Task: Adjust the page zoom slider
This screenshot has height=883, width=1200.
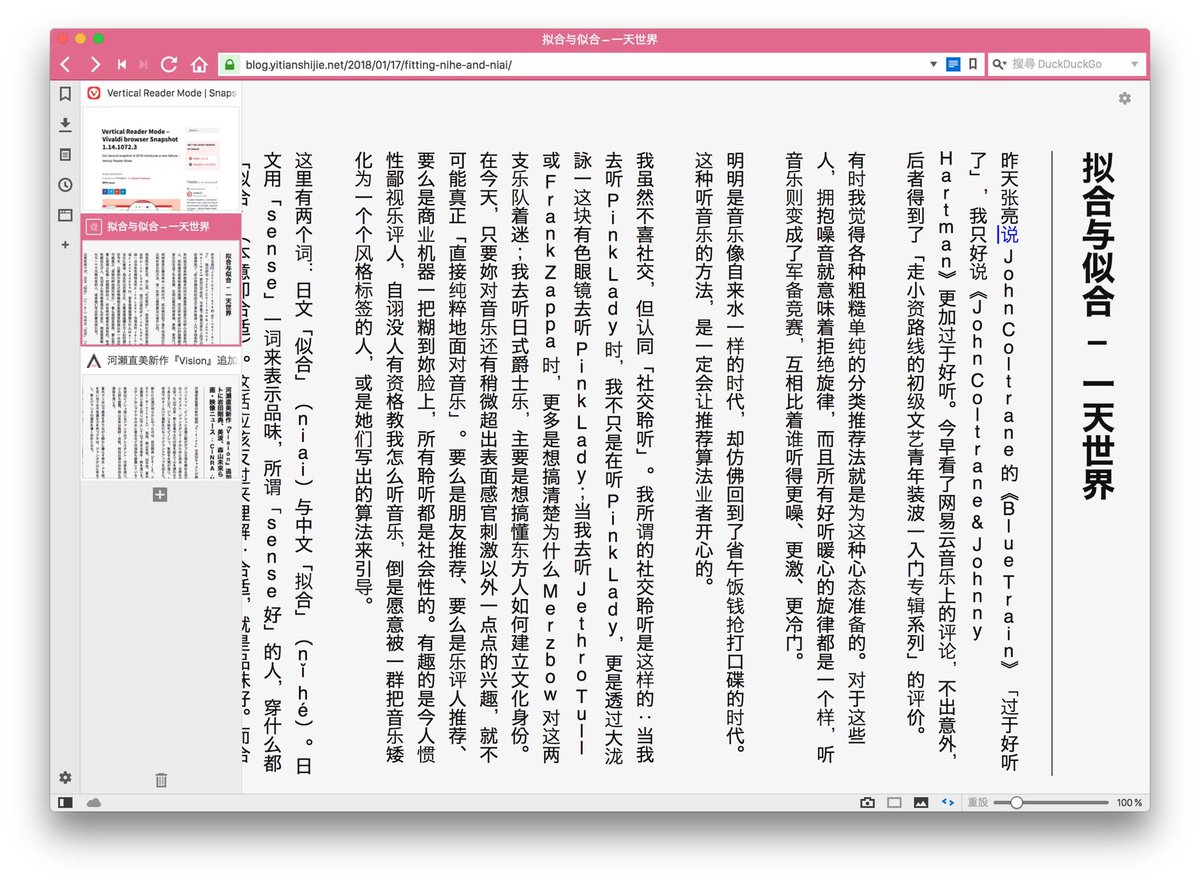Action: (x=1052, y=802)
